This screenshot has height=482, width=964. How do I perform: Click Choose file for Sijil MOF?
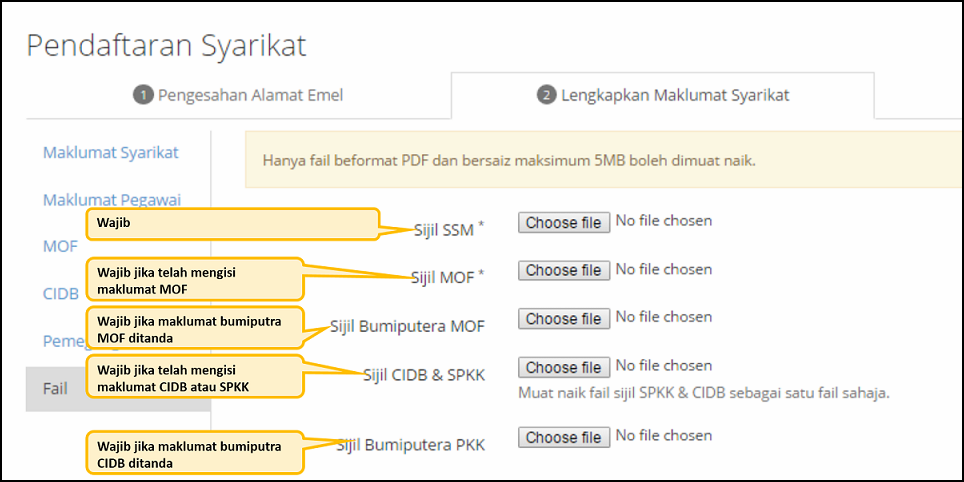(564, 271)
